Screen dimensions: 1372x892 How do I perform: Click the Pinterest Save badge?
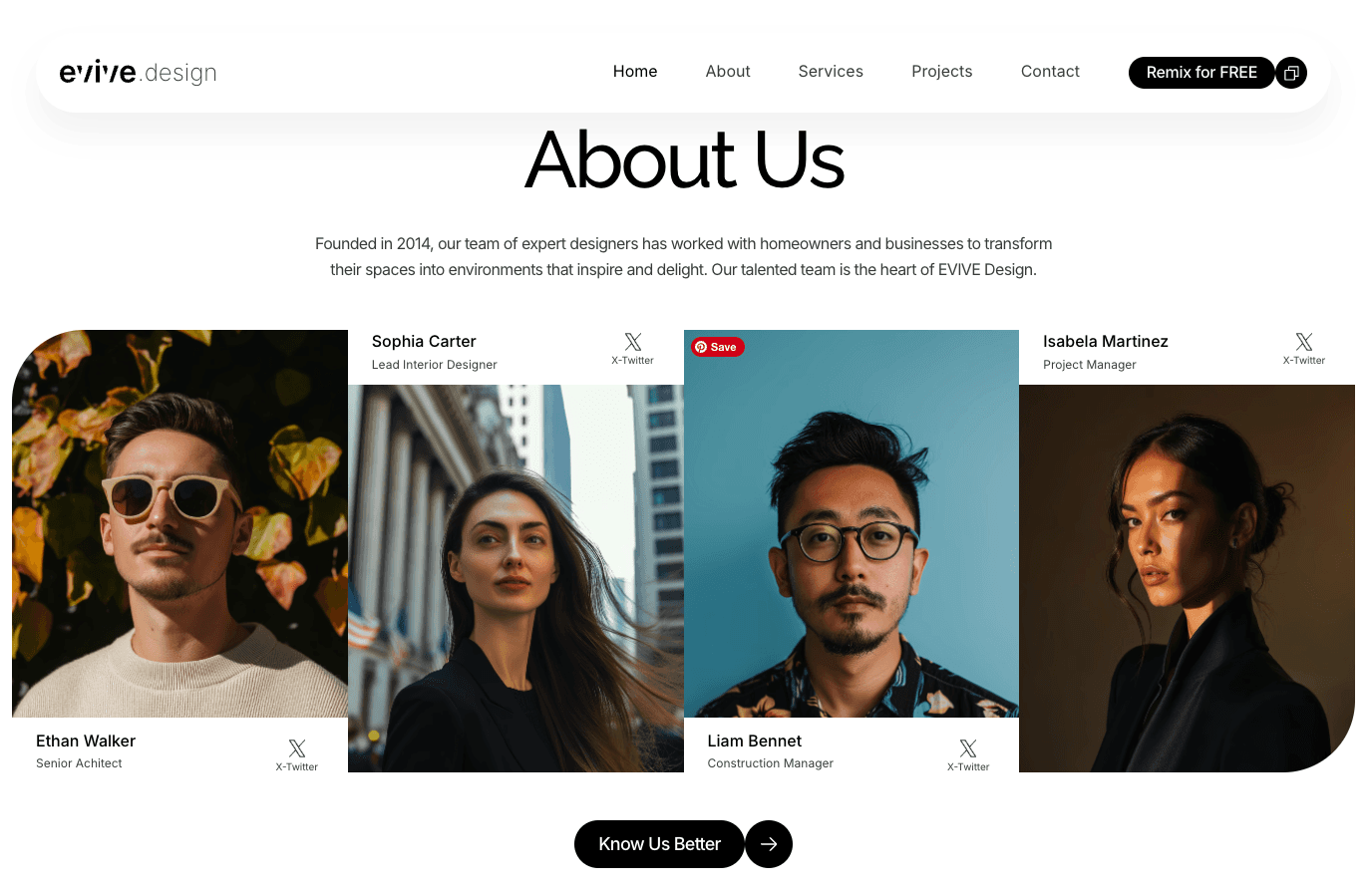[718, 347]
